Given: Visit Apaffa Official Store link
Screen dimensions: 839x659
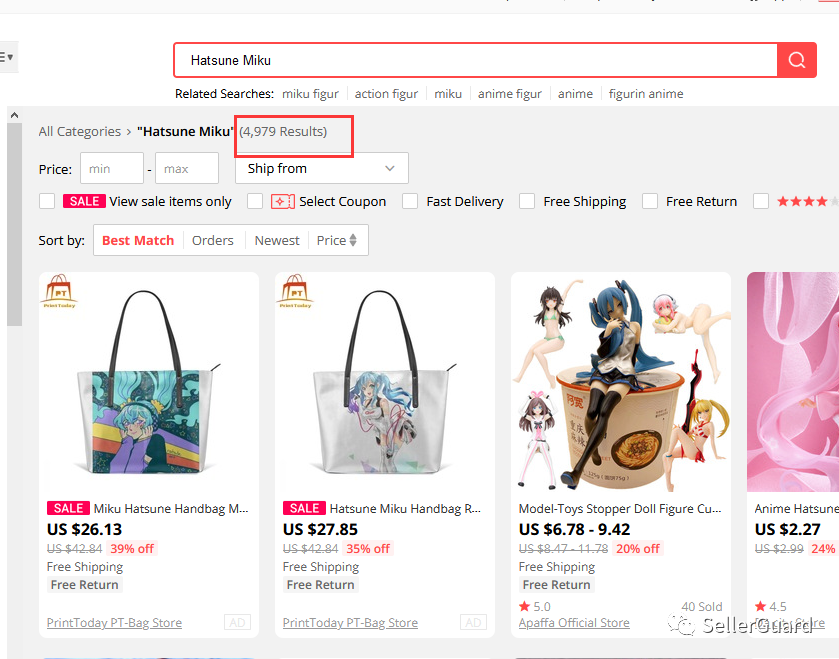Looking at the screenshot, I should [x=574, y=623].
